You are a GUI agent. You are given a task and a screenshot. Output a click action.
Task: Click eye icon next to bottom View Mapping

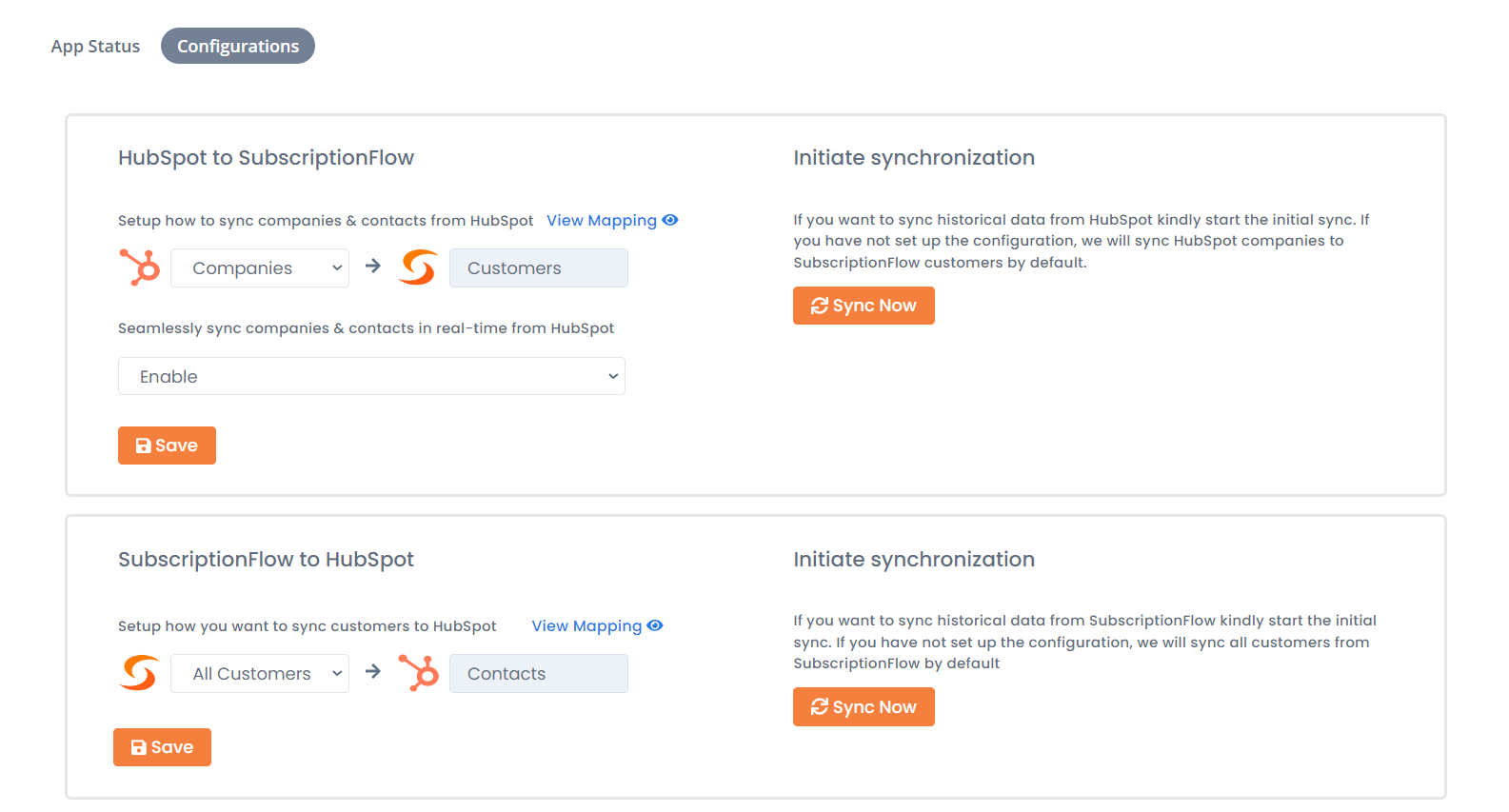pyautogui.click(x=655, y=625)
